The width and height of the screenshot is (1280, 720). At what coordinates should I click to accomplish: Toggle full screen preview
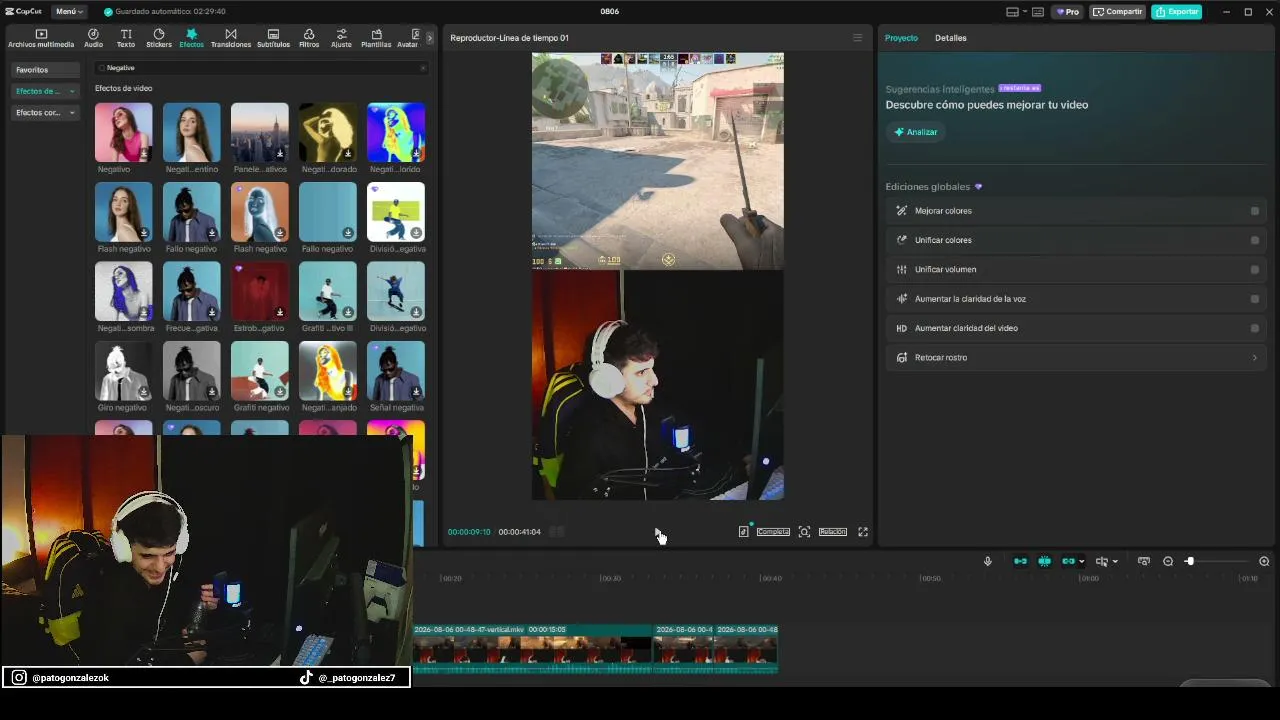click(x=863, y=532)
